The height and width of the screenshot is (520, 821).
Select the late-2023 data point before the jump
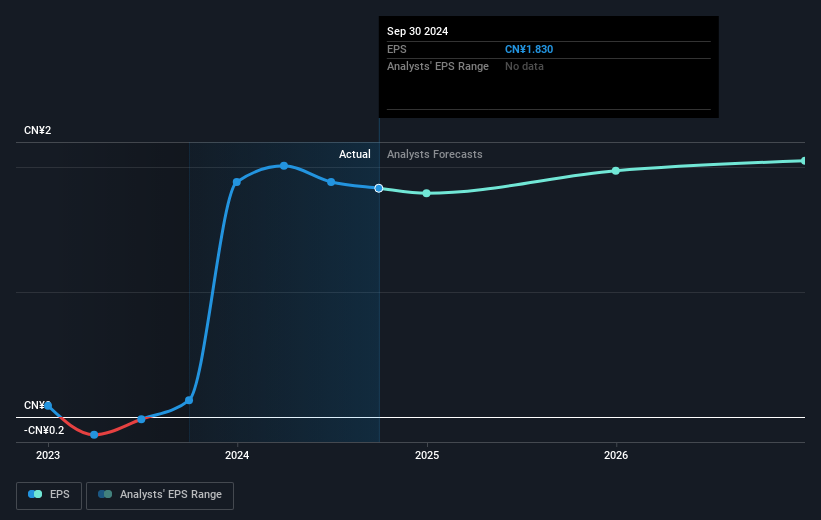coord(189,400)
